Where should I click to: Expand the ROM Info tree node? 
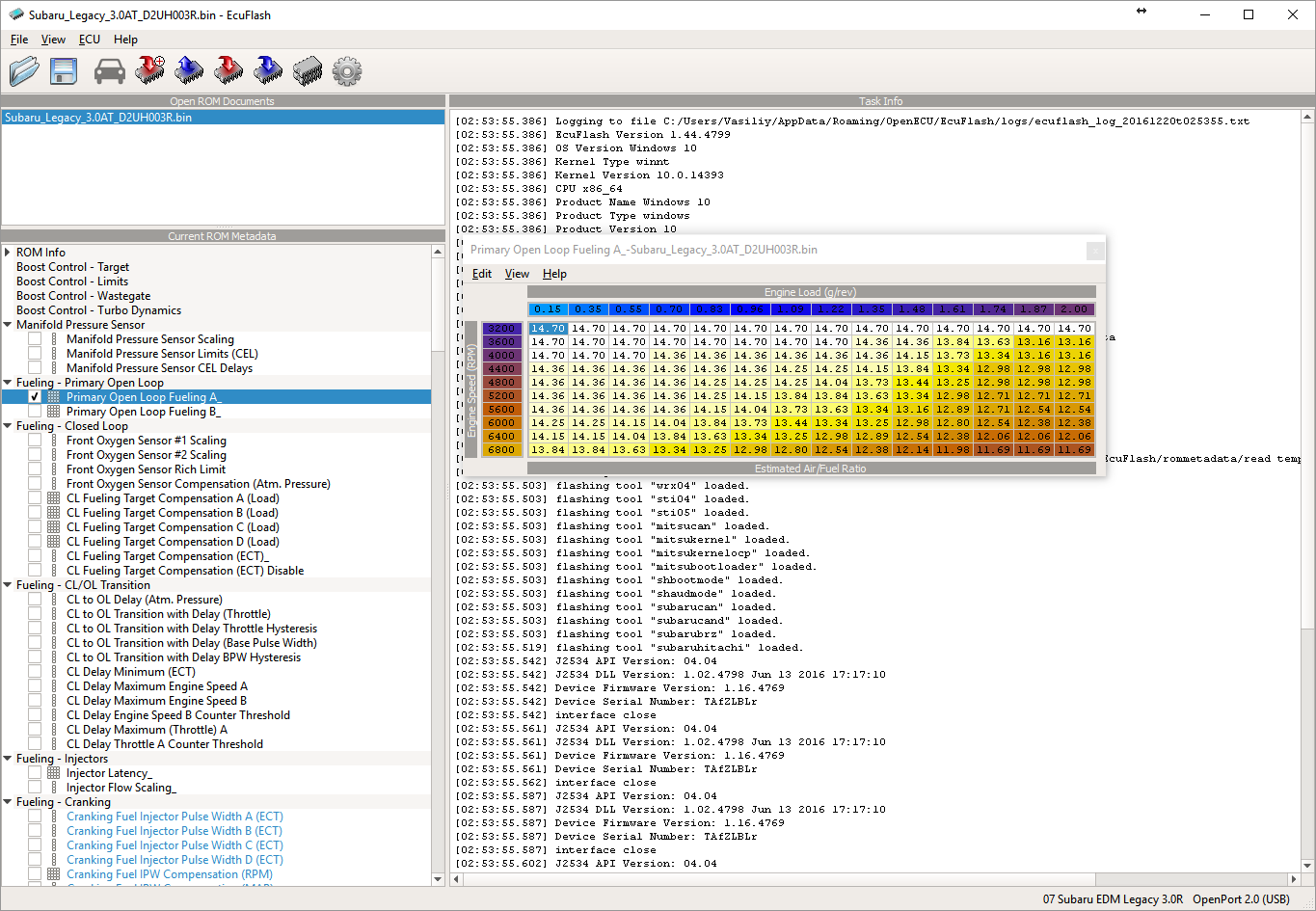click(x=8, y=253)
